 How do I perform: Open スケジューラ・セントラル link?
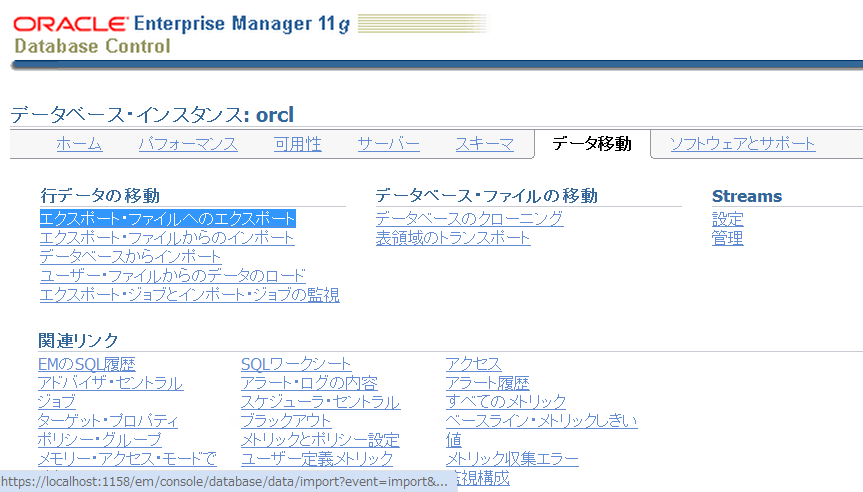coord(320,402)
